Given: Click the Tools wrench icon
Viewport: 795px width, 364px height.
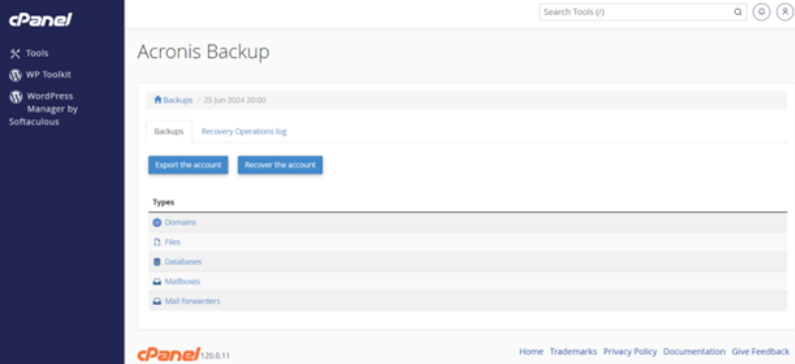Looking at the screenshot, I should coord(15,53).
